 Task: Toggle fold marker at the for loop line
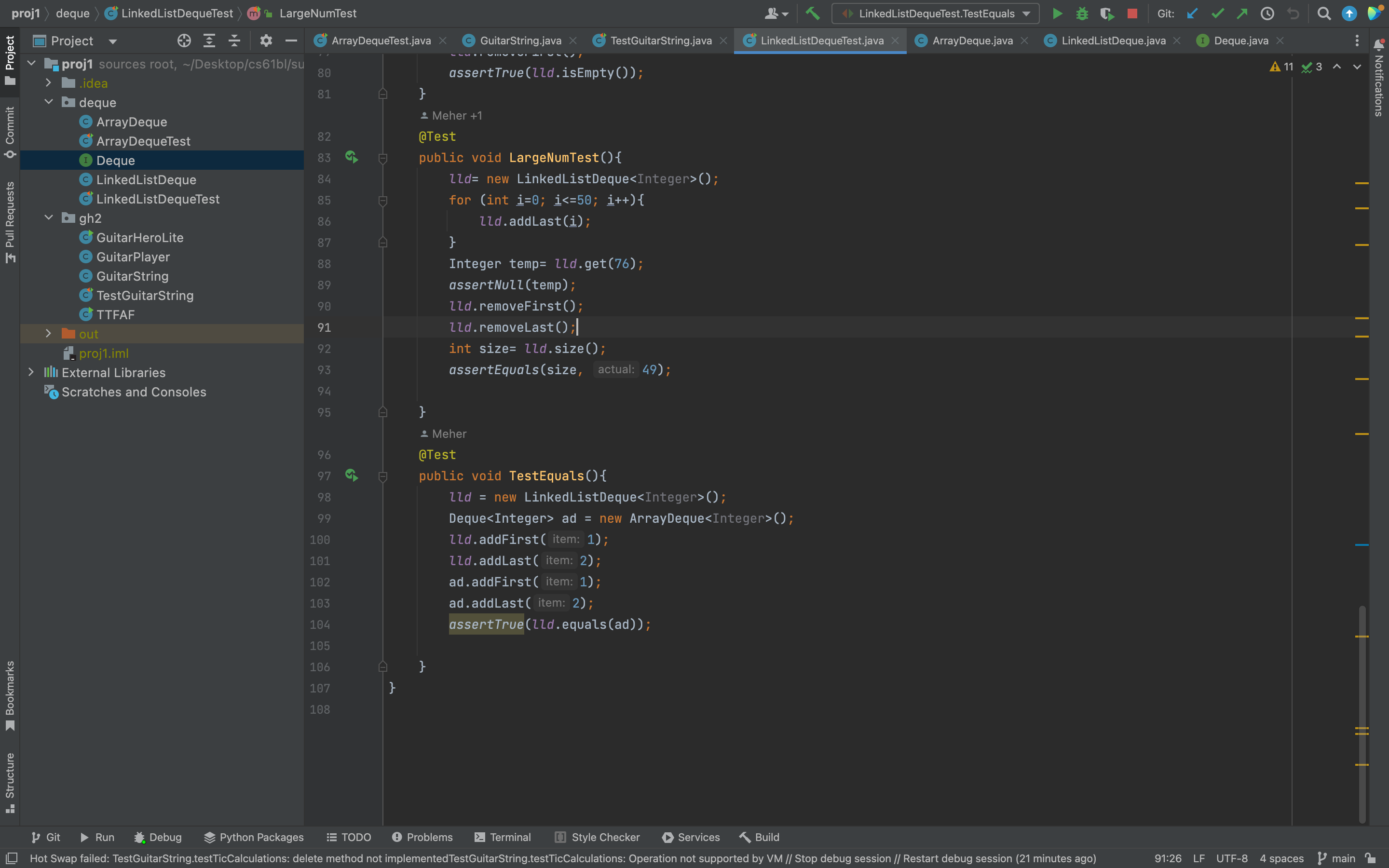pyautogui.click(x=383, y=200)
